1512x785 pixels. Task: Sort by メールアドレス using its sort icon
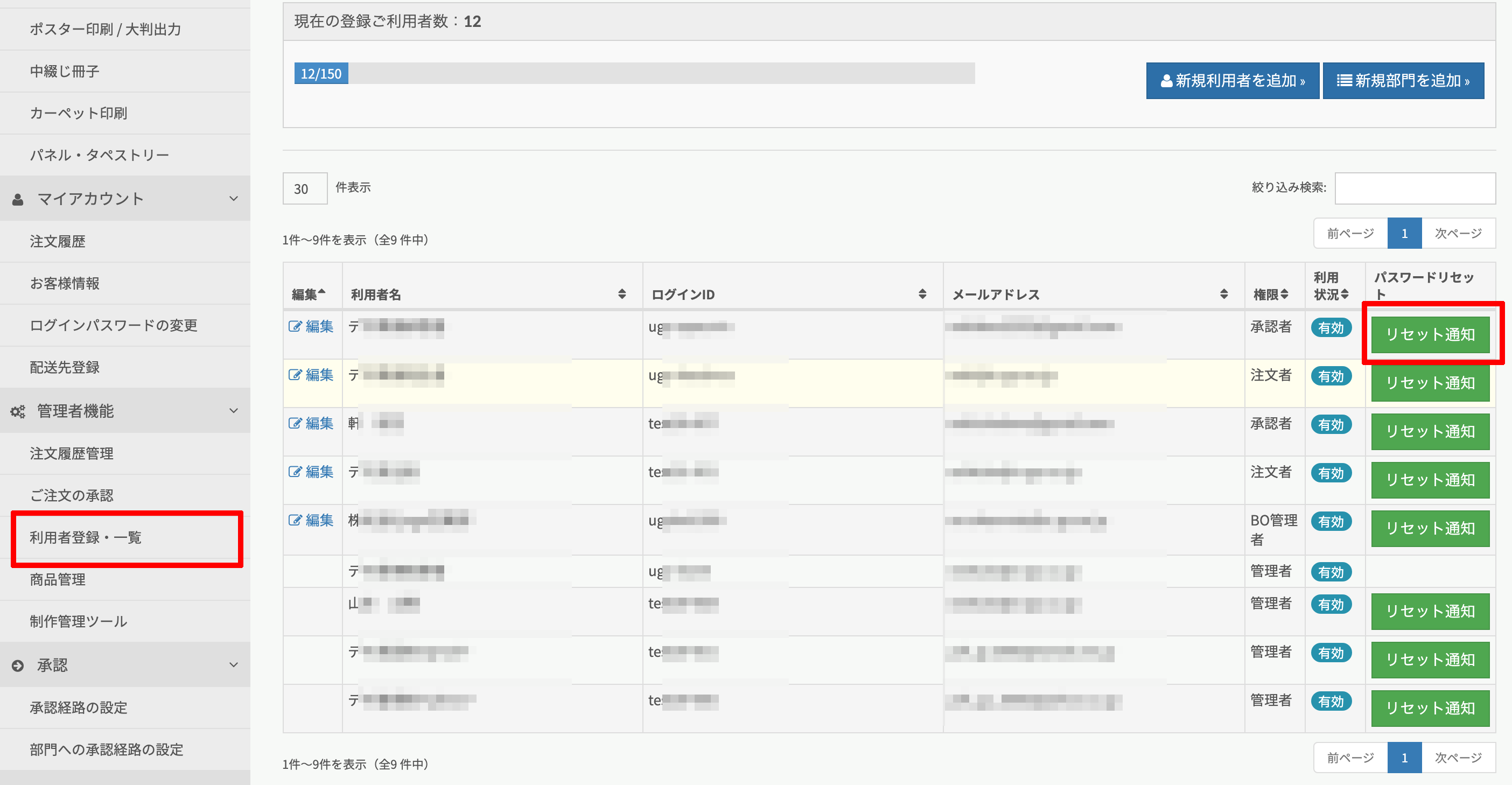click(1223, 294)
